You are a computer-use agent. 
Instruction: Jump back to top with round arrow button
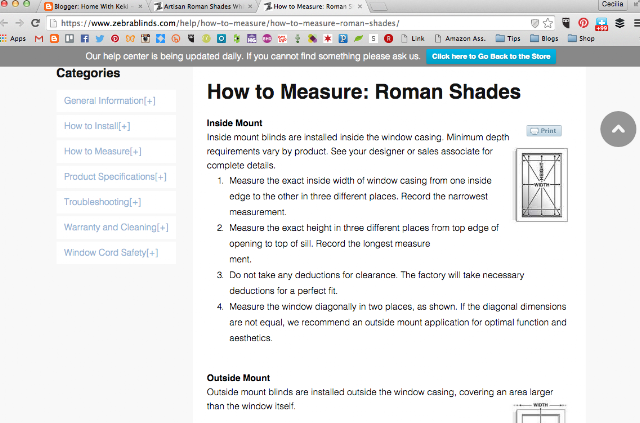(x=618, y=129)
